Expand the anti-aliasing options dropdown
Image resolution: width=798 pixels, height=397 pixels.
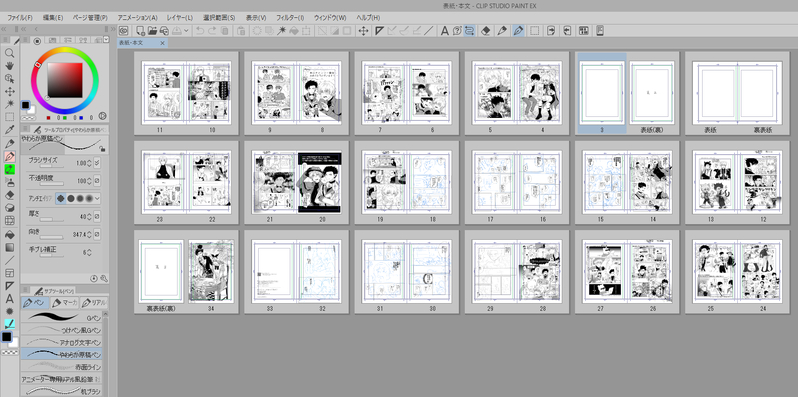tap(97, 198)
